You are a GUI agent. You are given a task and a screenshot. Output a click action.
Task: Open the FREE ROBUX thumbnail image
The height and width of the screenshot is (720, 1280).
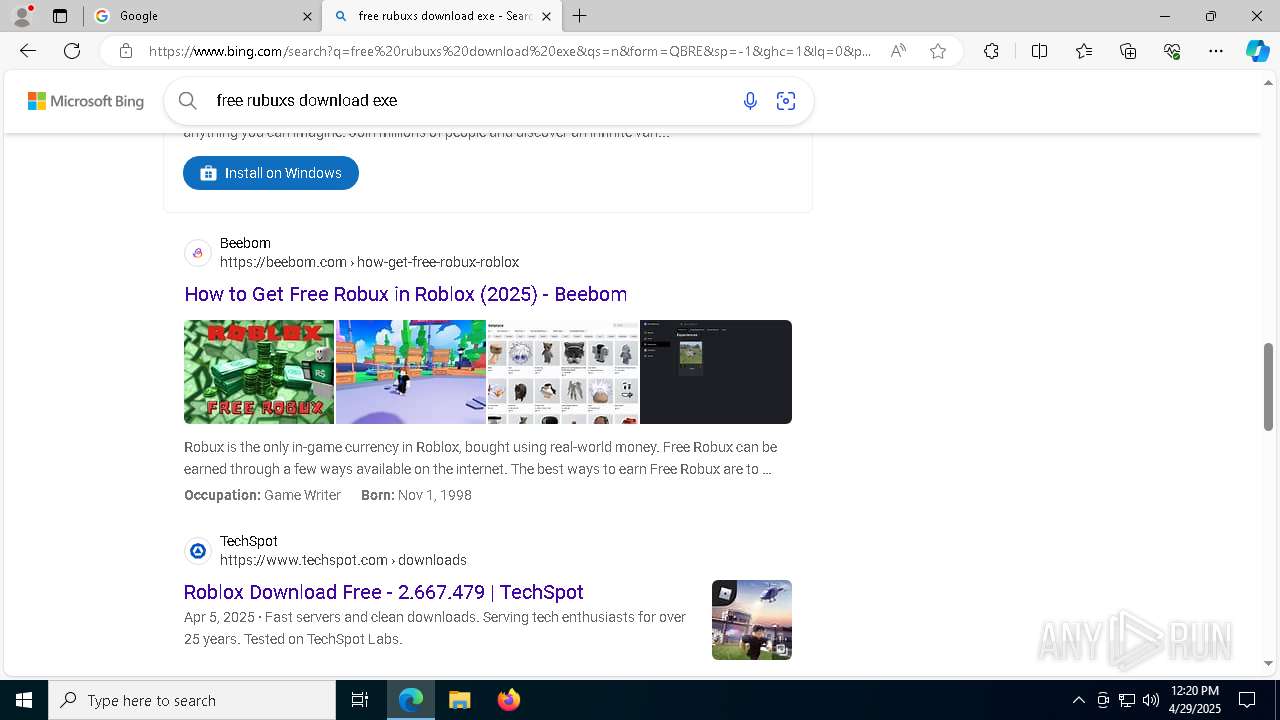pos(259,372)
